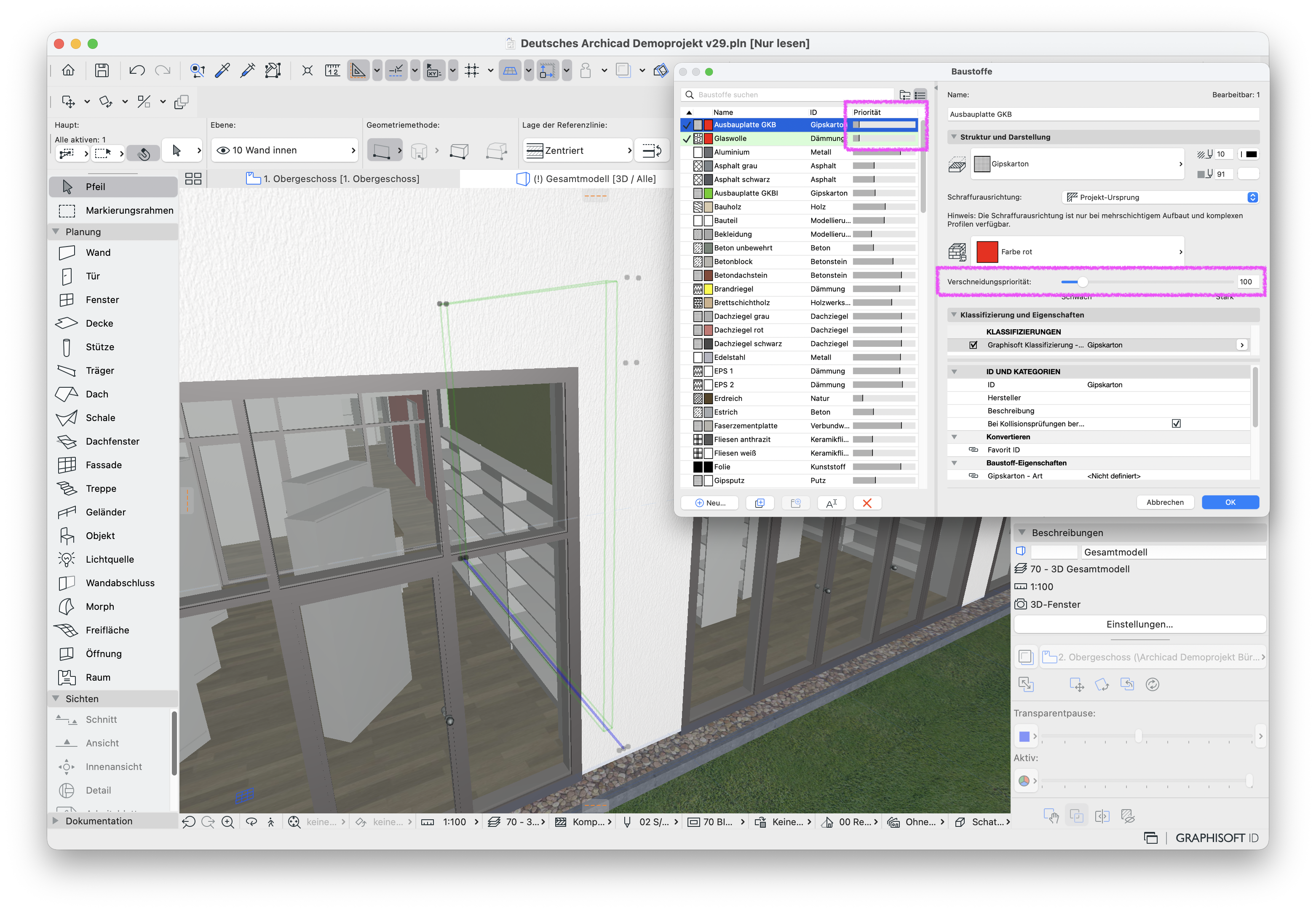Viewport: 1316px width, 912px height.
Task: Select the Decke tool
Action: (x=113, y=323)
